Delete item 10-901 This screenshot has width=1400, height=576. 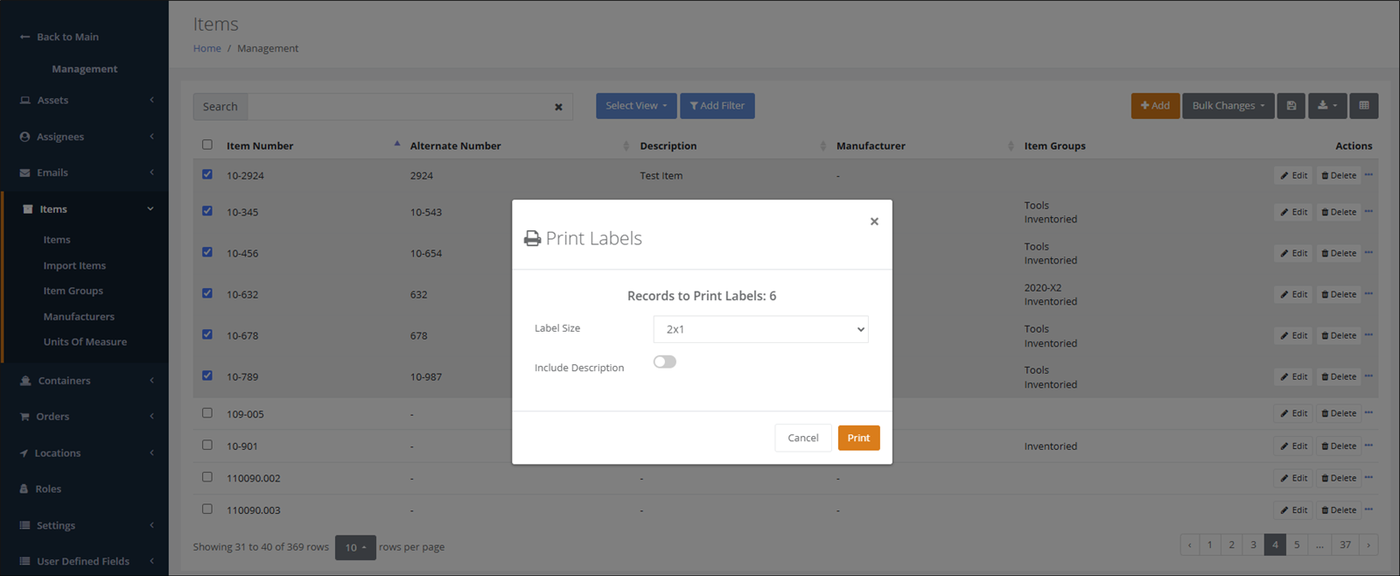coord(1338,446)
